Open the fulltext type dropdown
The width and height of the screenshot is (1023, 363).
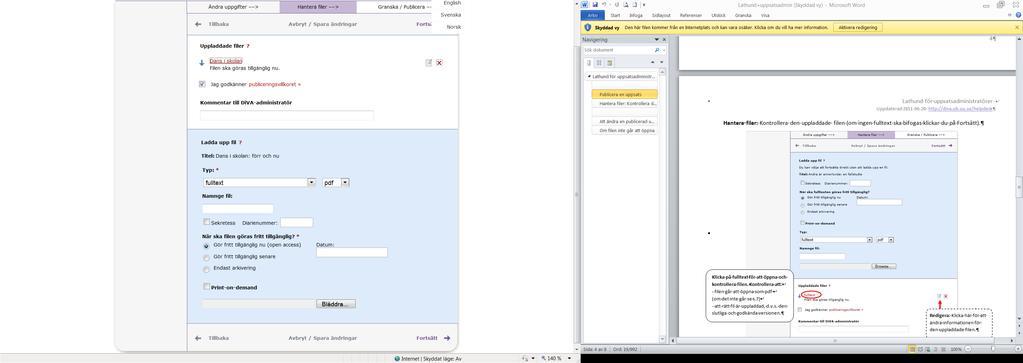(311, 183)
